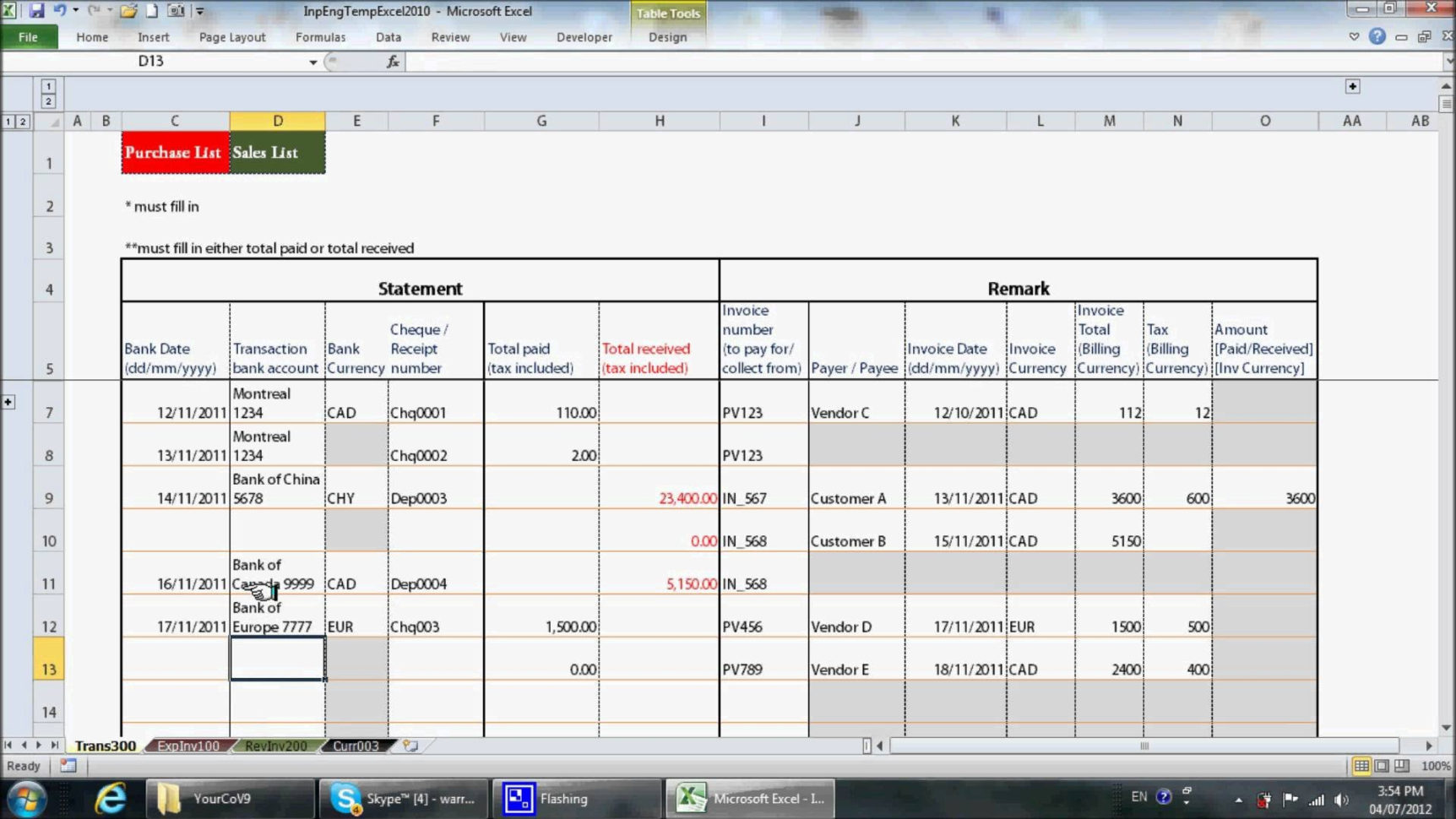Click the macro record icon in status bar
The height and width of the screenshot is (819, 1456).
point(68,766)
